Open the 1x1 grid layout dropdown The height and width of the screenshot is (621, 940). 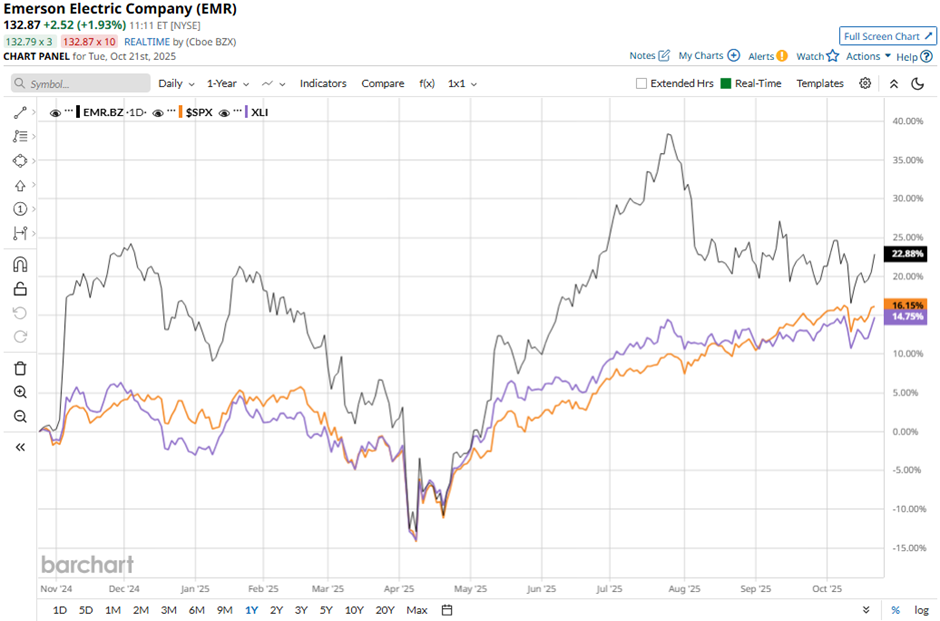(462, 84)
